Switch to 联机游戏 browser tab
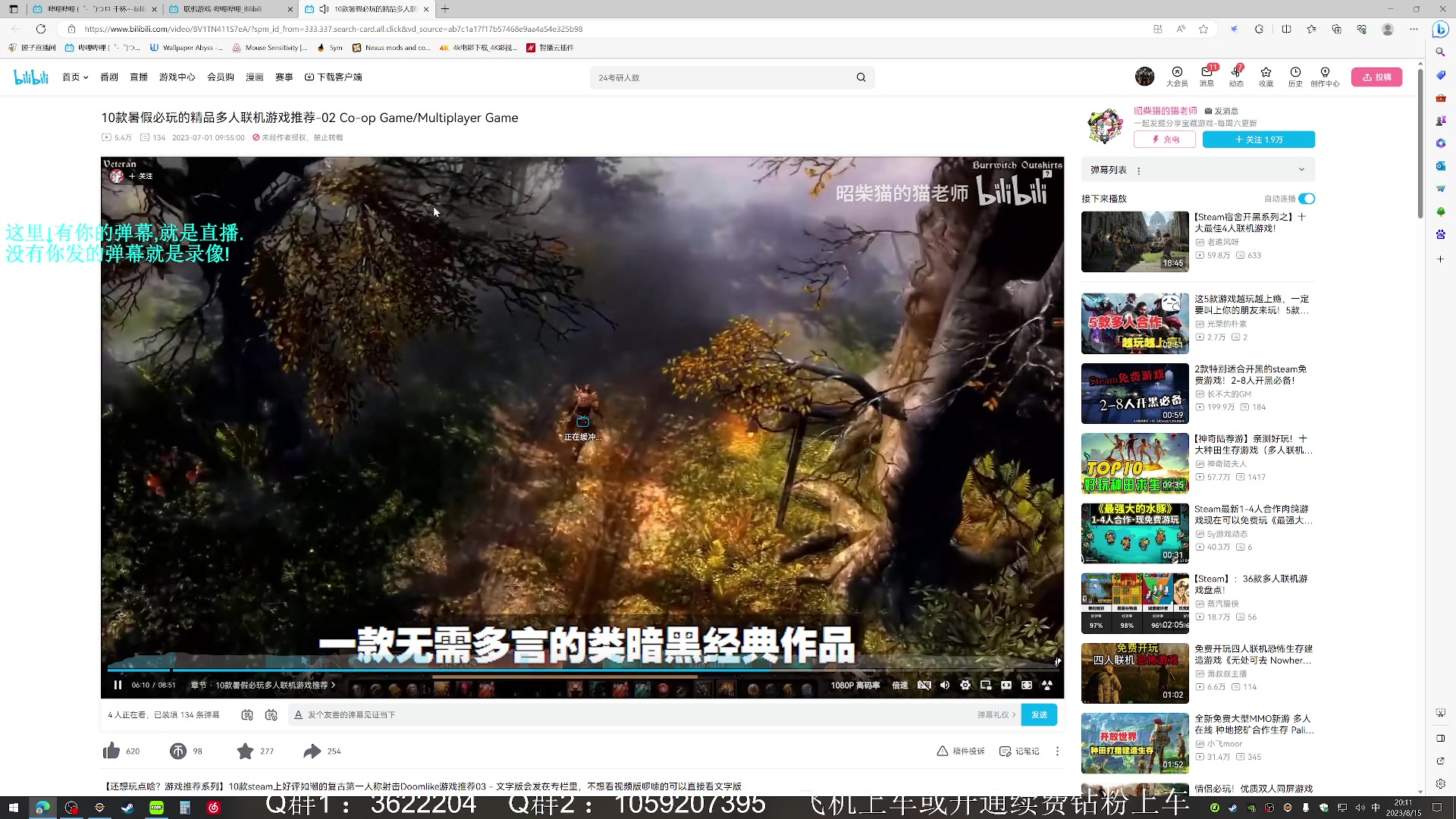 point(230,9)
